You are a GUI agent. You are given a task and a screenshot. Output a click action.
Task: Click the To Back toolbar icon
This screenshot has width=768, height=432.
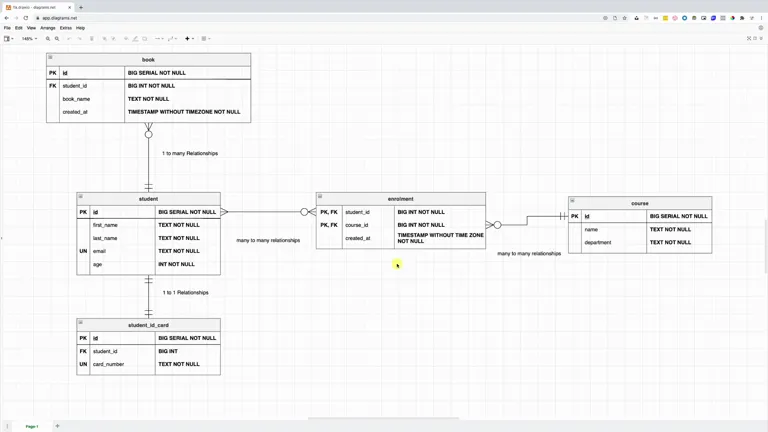pos(114,39)
